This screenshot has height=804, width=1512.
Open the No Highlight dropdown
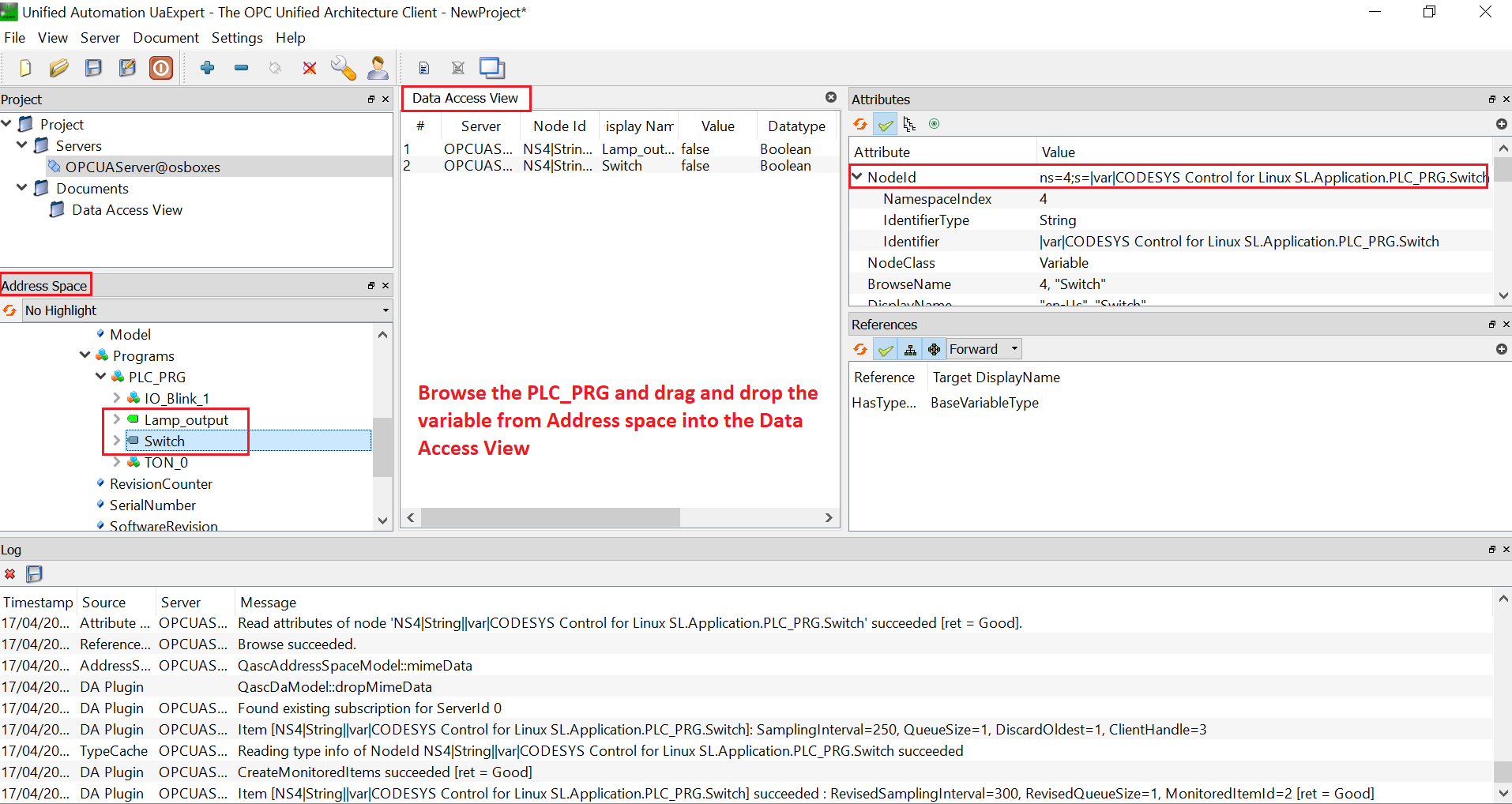pos(207,310)
